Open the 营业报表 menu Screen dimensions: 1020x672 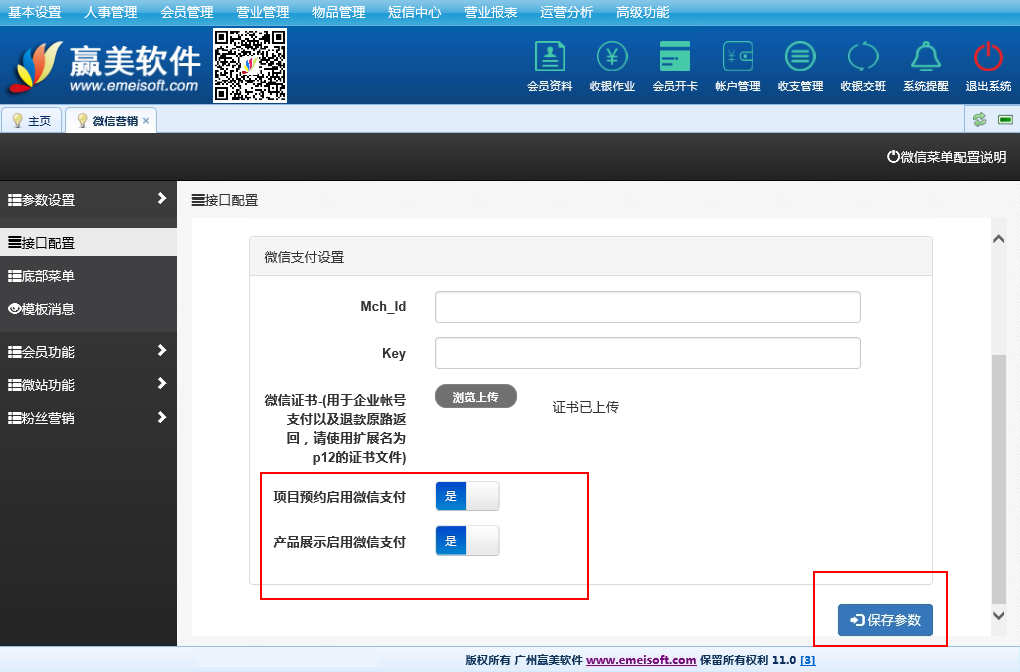(490, 12)
